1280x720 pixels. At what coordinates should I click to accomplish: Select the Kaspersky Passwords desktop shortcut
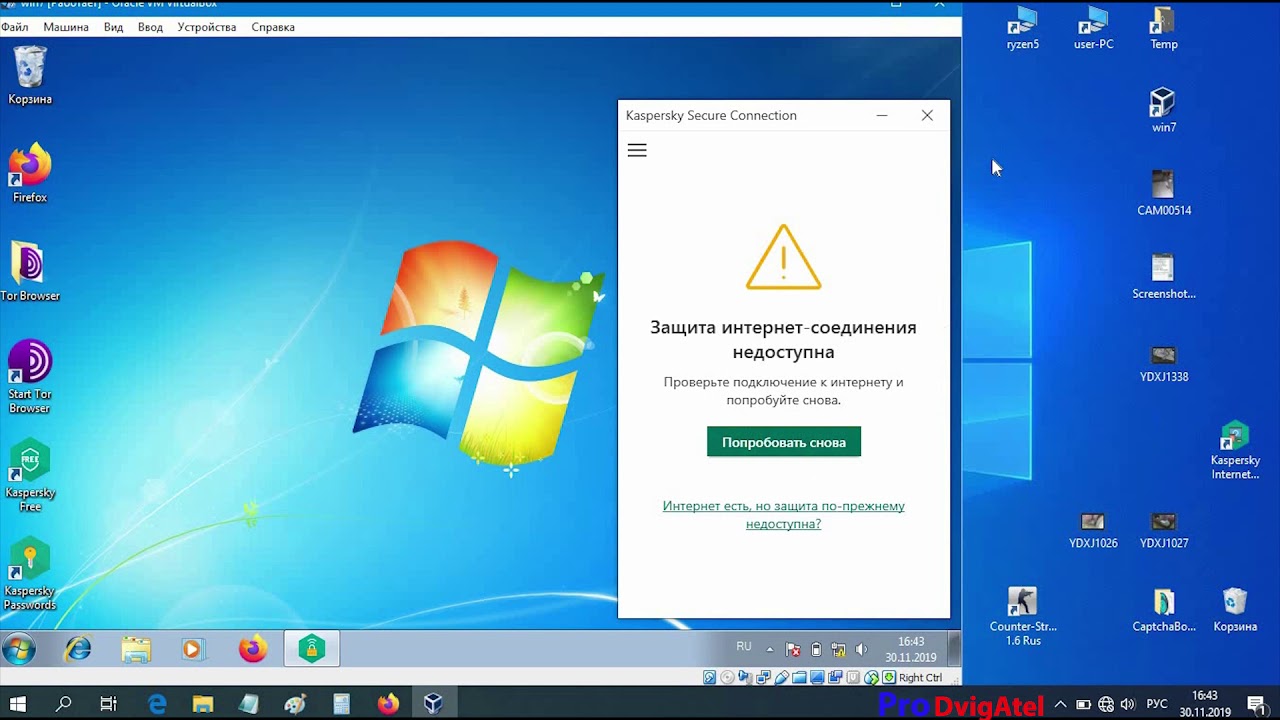click(x=30, y=575)
